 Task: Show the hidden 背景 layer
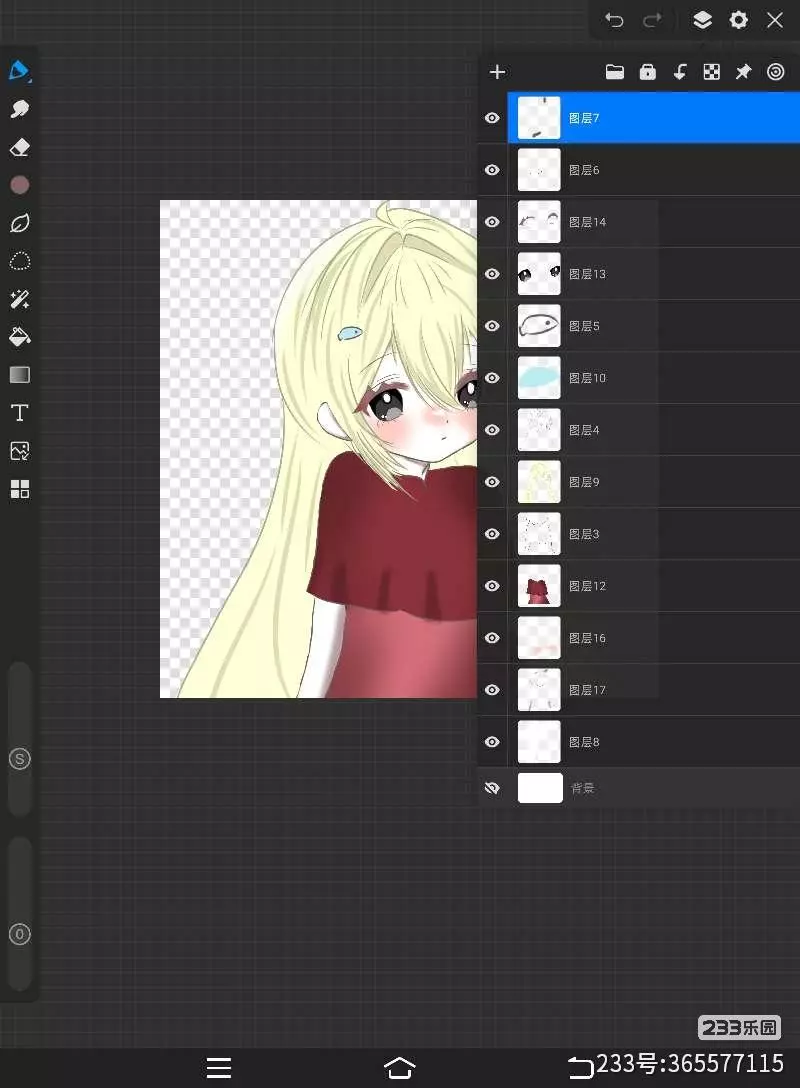click(492, 788)
